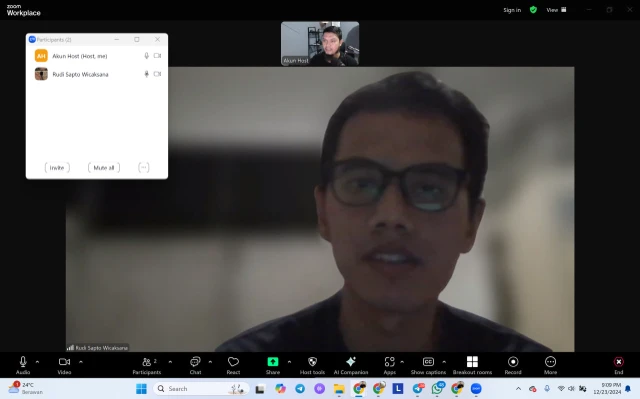Expand the Apps options arrow
Screen dimensions: 640x399
(402, 362)
